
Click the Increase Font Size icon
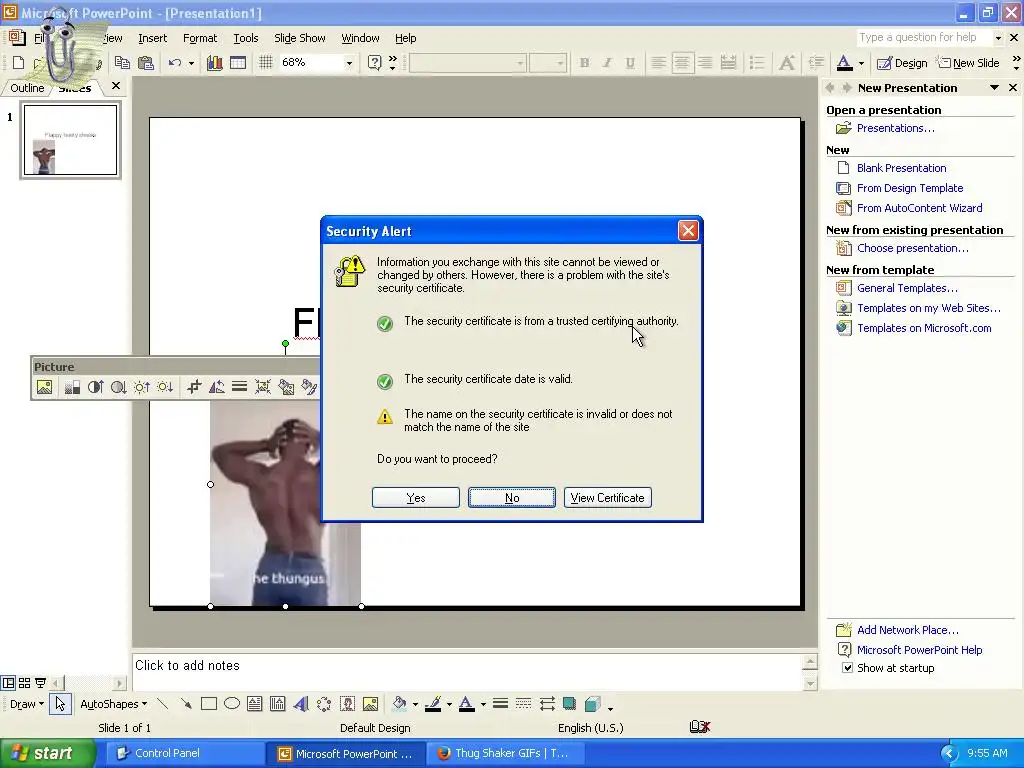(x=786, y=63)
